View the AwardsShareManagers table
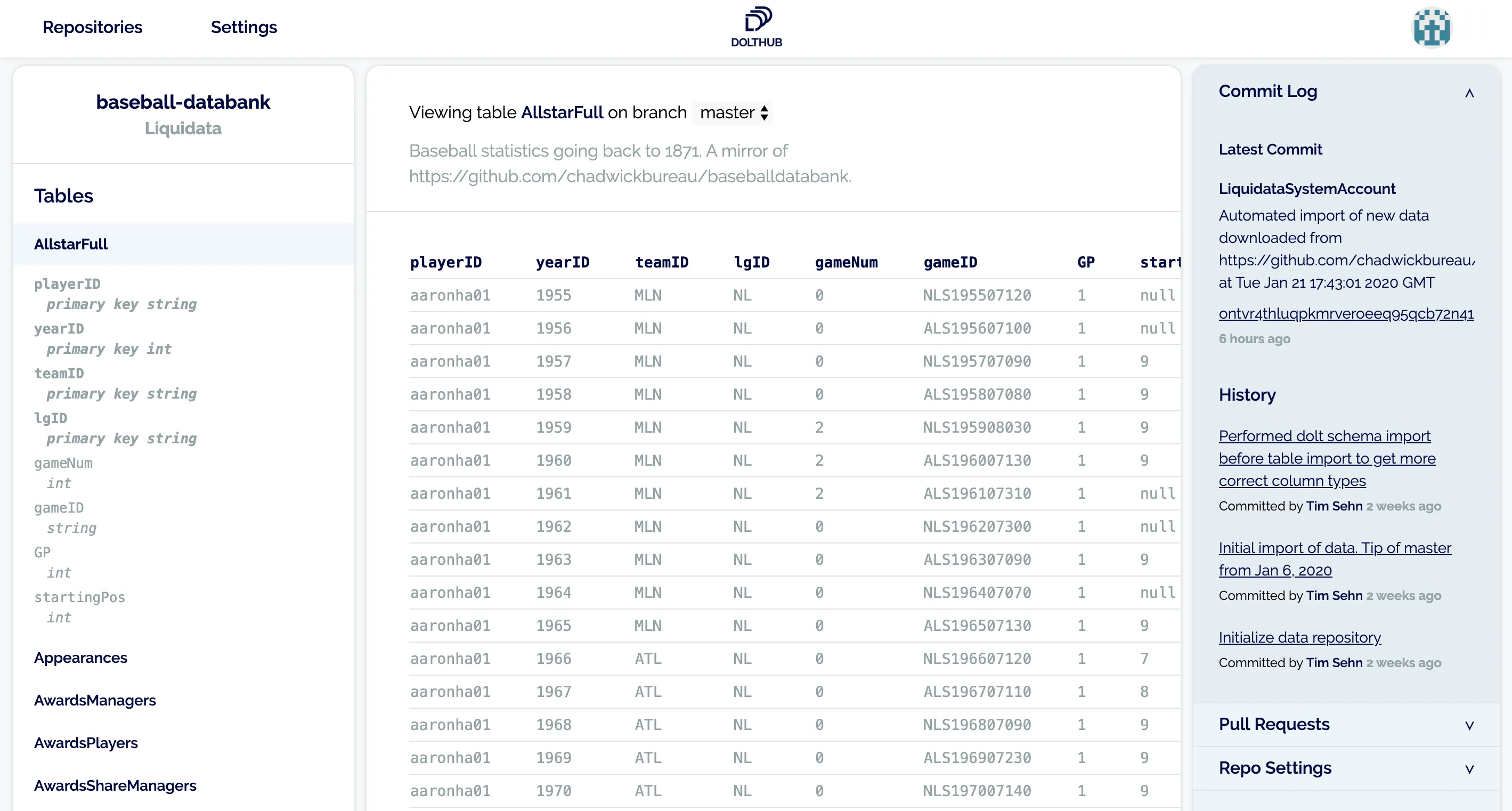 point(115,786)
